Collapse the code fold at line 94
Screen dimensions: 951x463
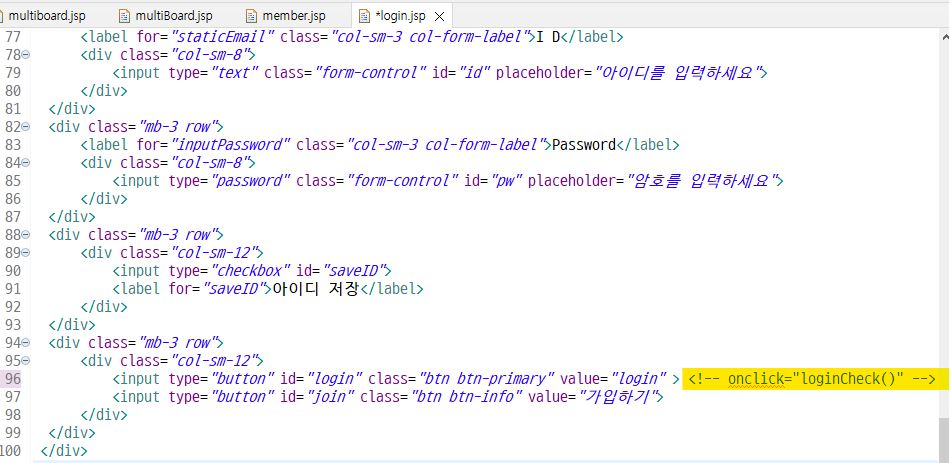coord(26,343)
